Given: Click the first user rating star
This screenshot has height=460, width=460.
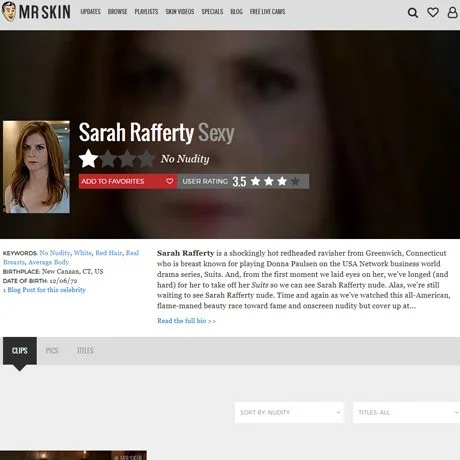Looking at the screenshot, I should 256,181.
